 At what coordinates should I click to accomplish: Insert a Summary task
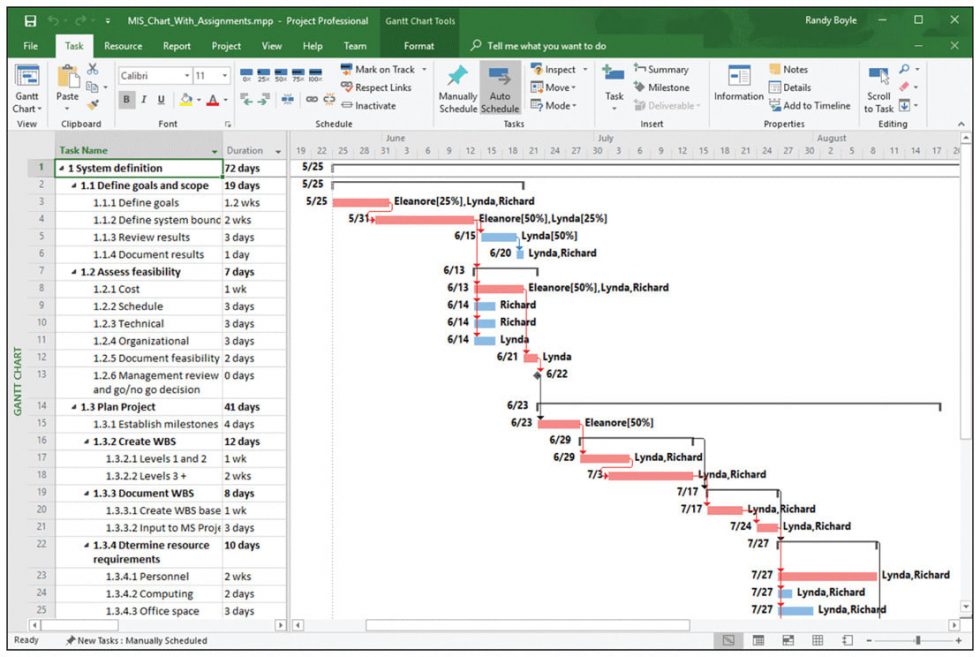point(661,69)
